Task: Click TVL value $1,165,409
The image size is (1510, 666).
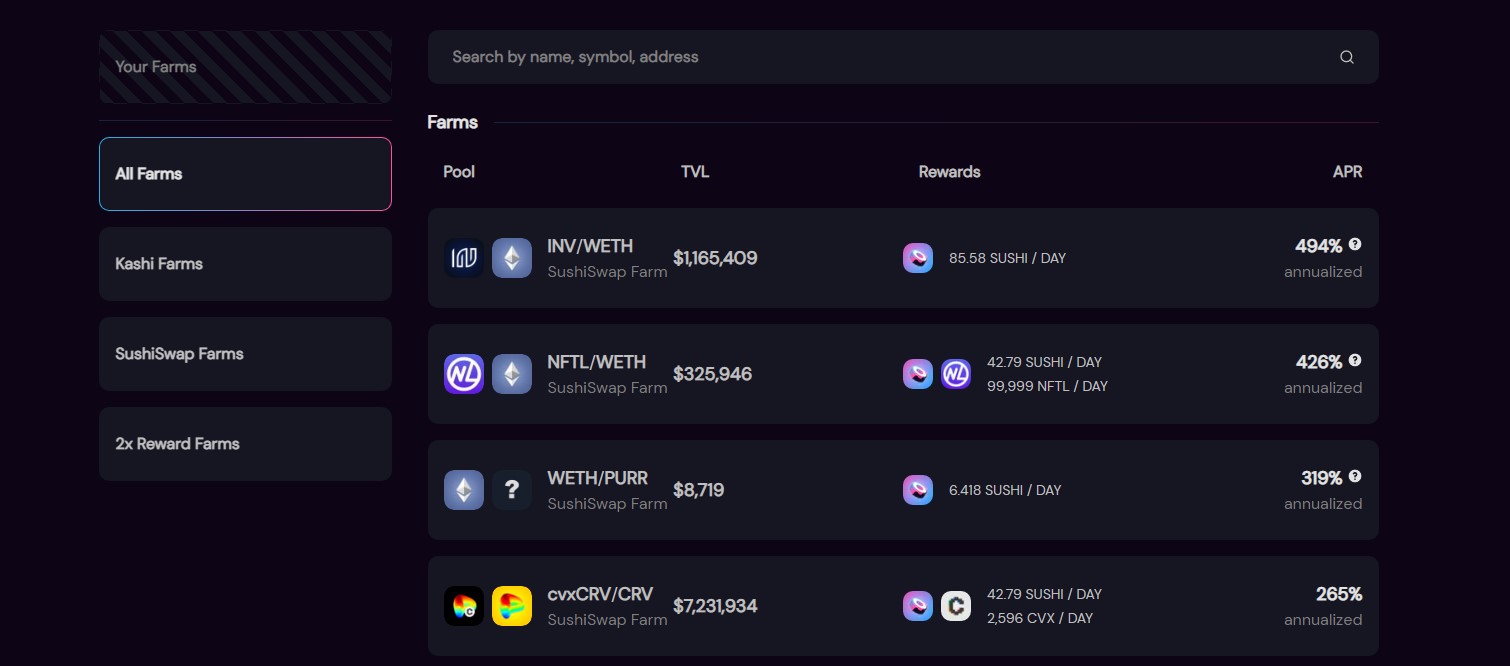Action: 715,258
